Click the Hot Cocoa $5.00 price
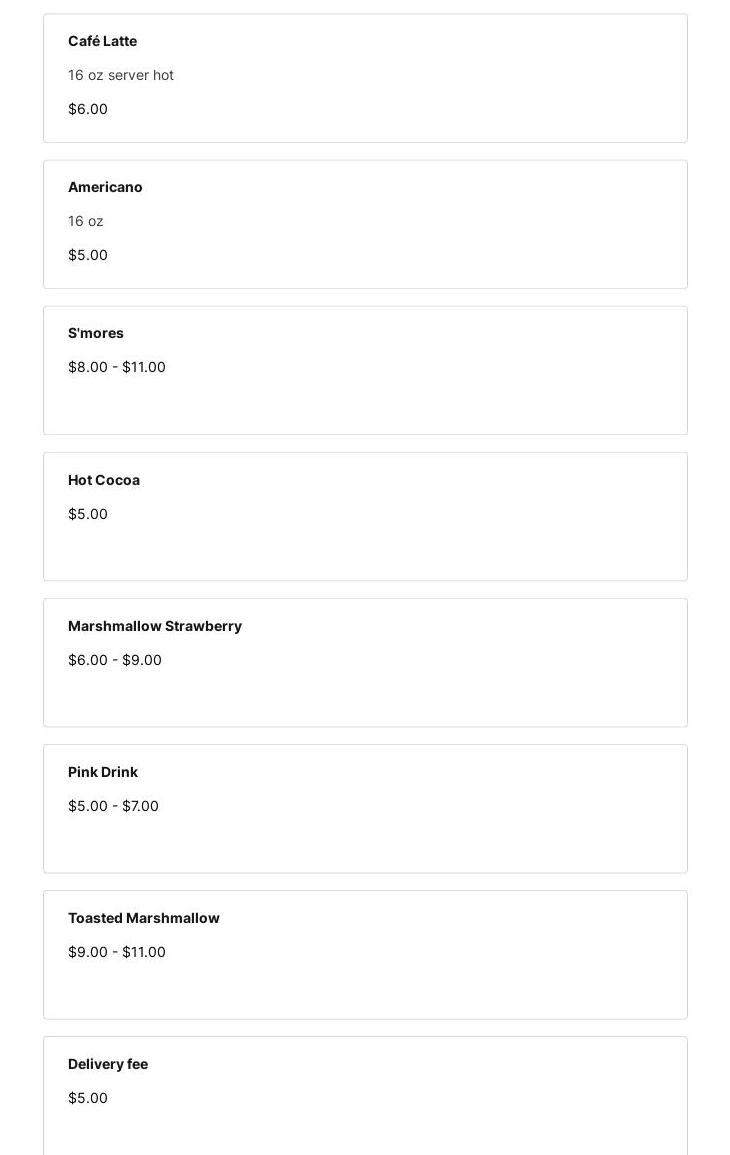The image size is (730, 1155). tap(88, 514)
